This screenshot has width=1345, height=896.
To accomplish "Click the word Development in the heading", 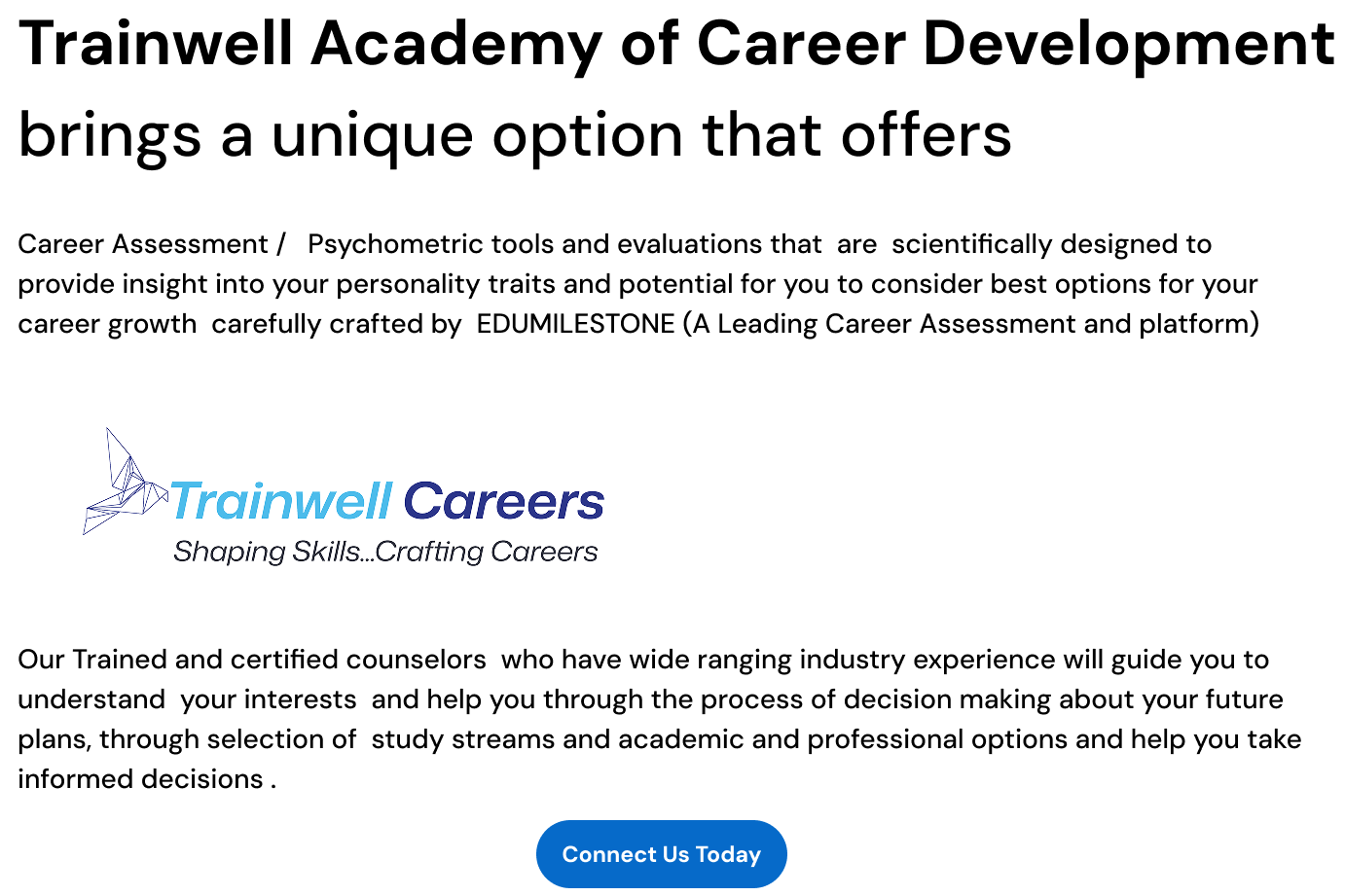I will 1129,45.
